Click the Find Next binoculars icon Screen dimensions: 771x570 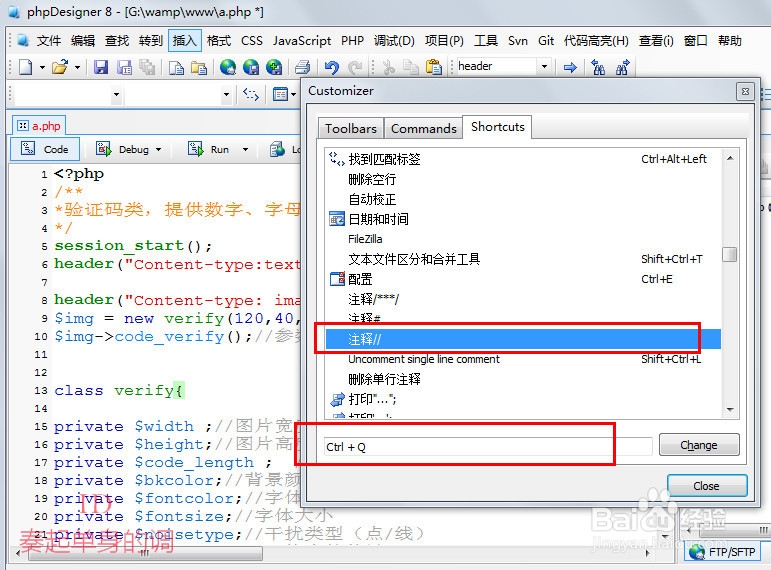pyautogui.click(x=622, y=67)
